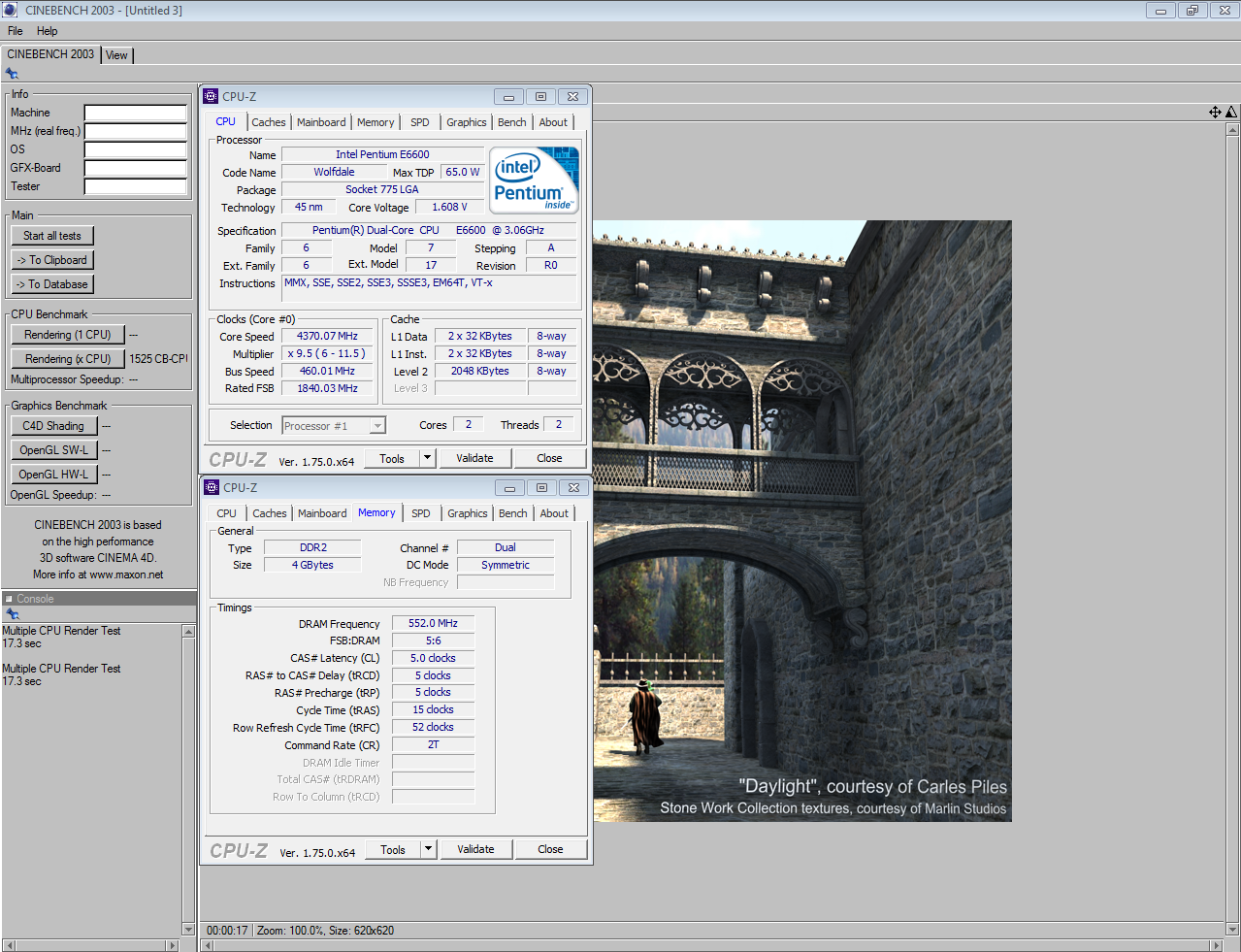Click the GFX-Board input field

click(135, 169)
